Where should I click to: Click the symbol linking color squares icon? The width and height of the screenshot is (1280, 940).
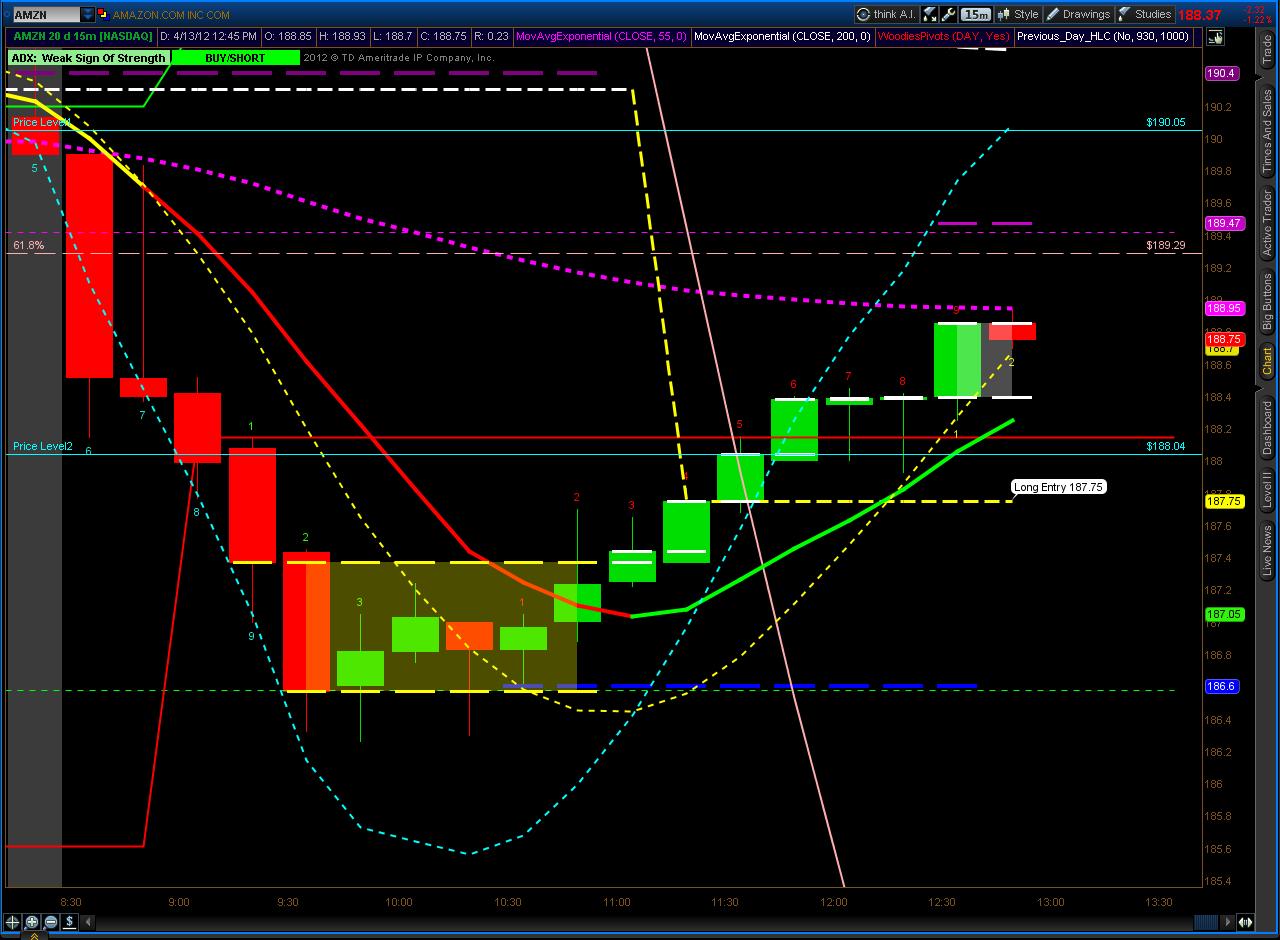pos(104,15)
